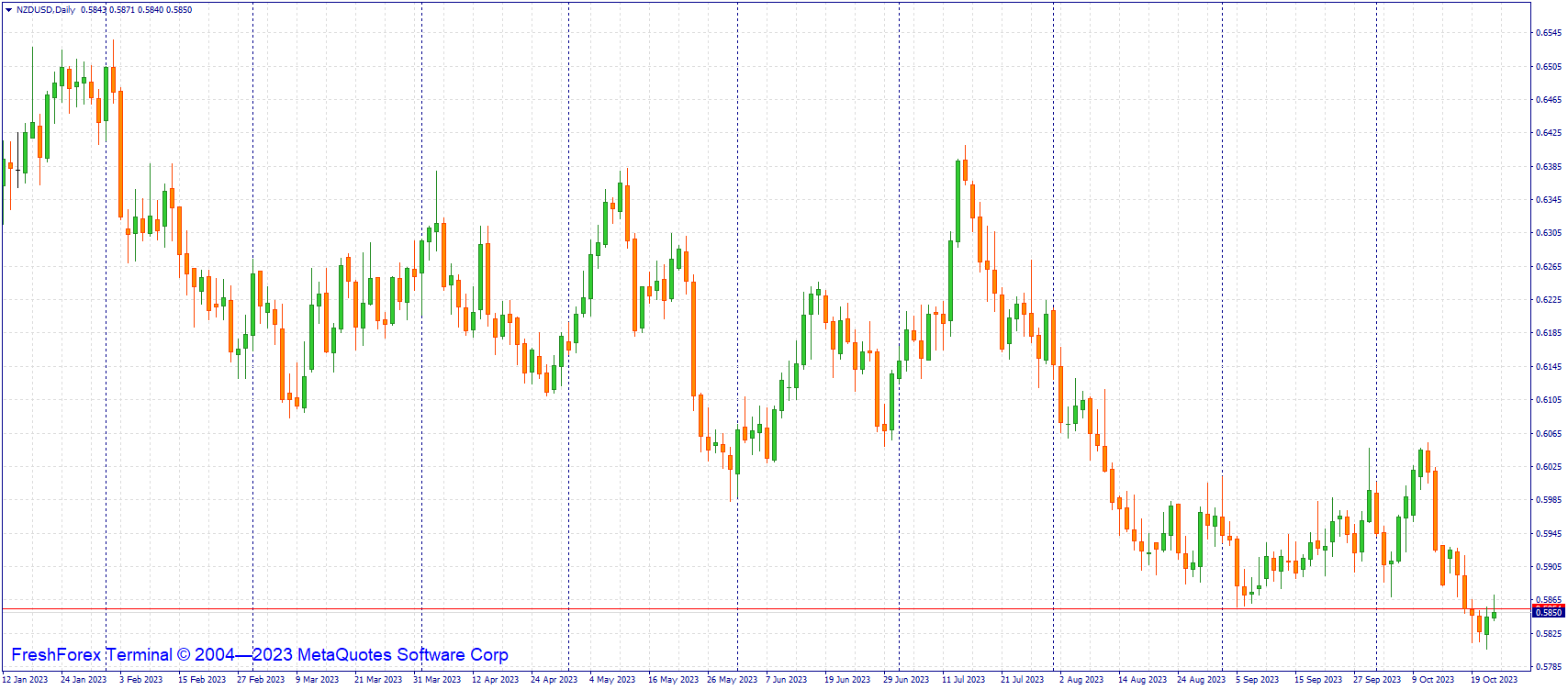Screen dimensions: 1568x690
Task: Click the 12 Jan 2023 date label
Action: click(x=25, y=680)
